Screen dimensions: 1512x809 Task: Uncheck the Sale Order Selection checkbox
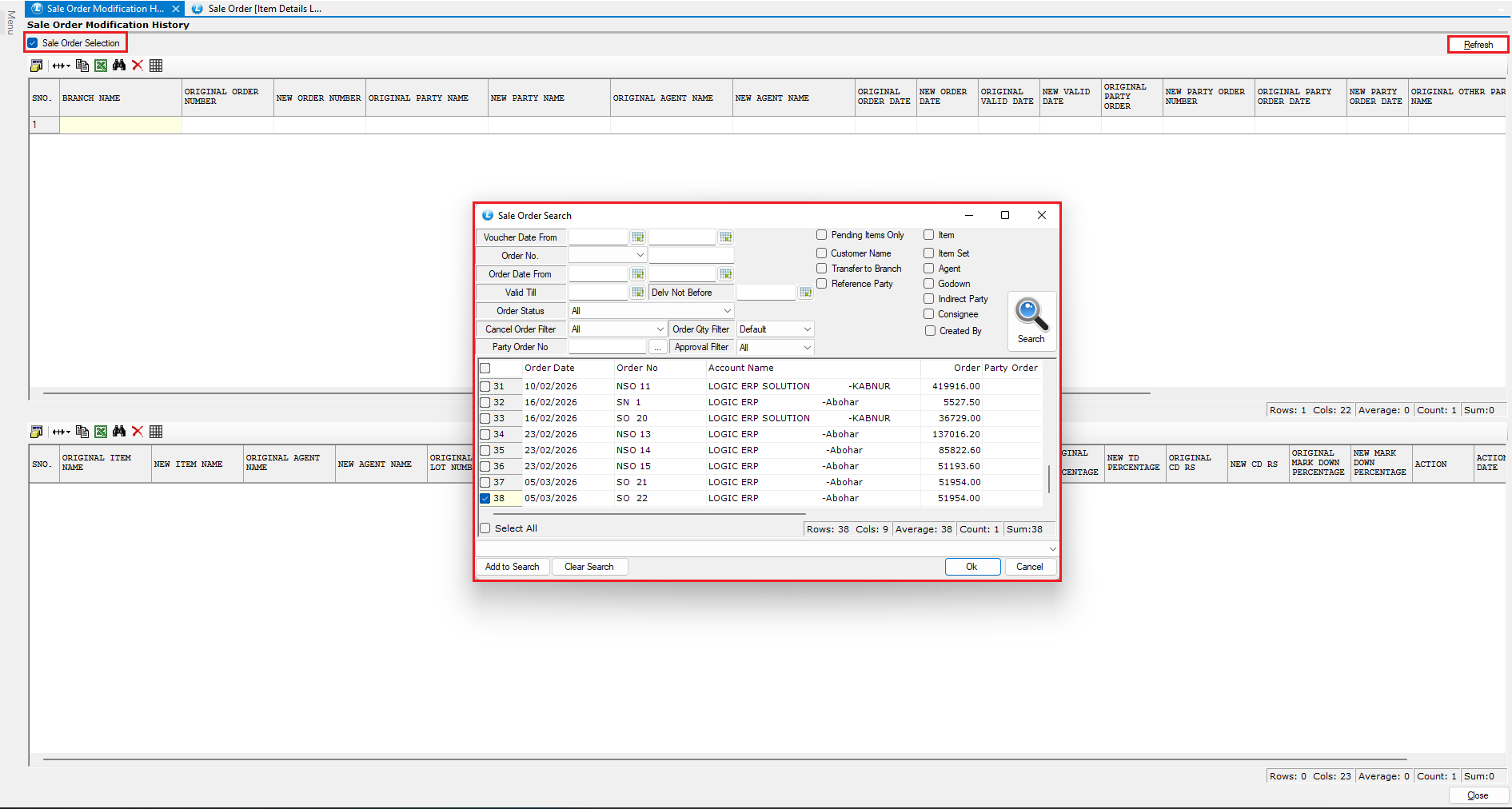pos(33,43)
